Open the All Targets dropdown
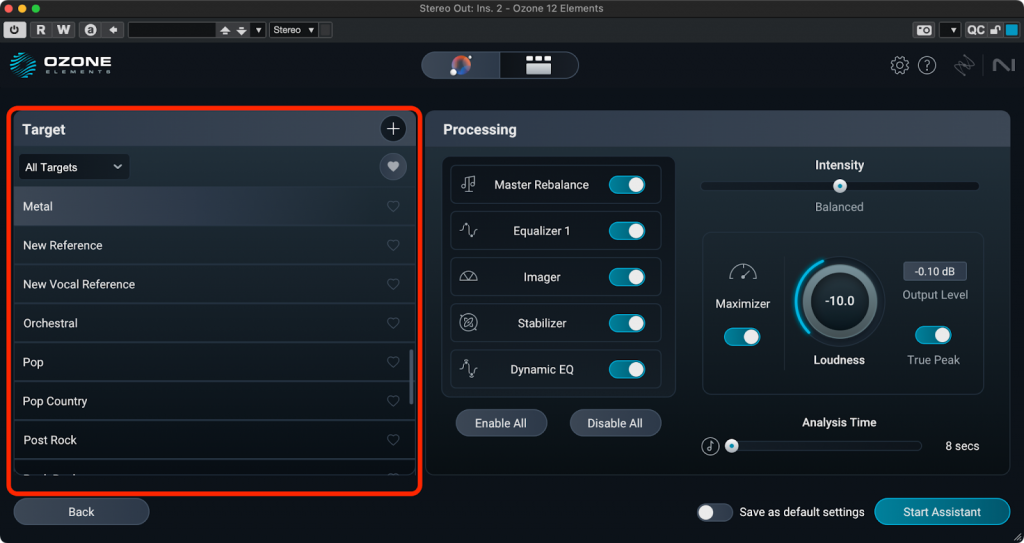 pyautogui.click(x=74, y=167)
